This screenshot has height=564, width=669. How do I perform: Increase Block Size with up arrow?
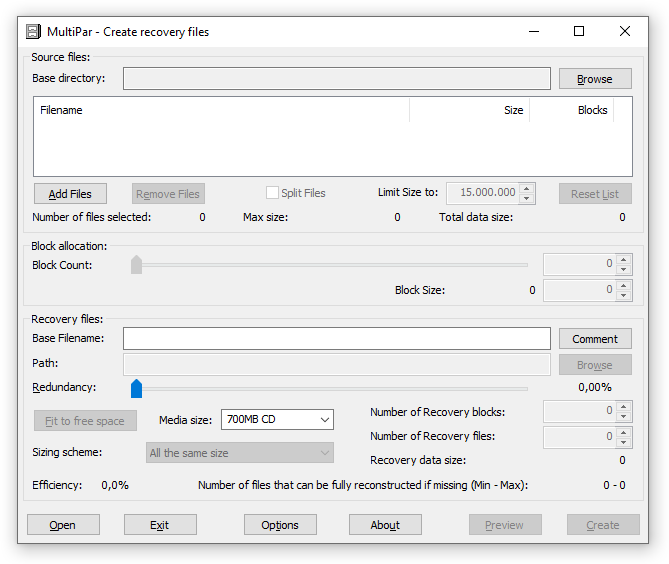pyautogui.click(x=624, y=286)
